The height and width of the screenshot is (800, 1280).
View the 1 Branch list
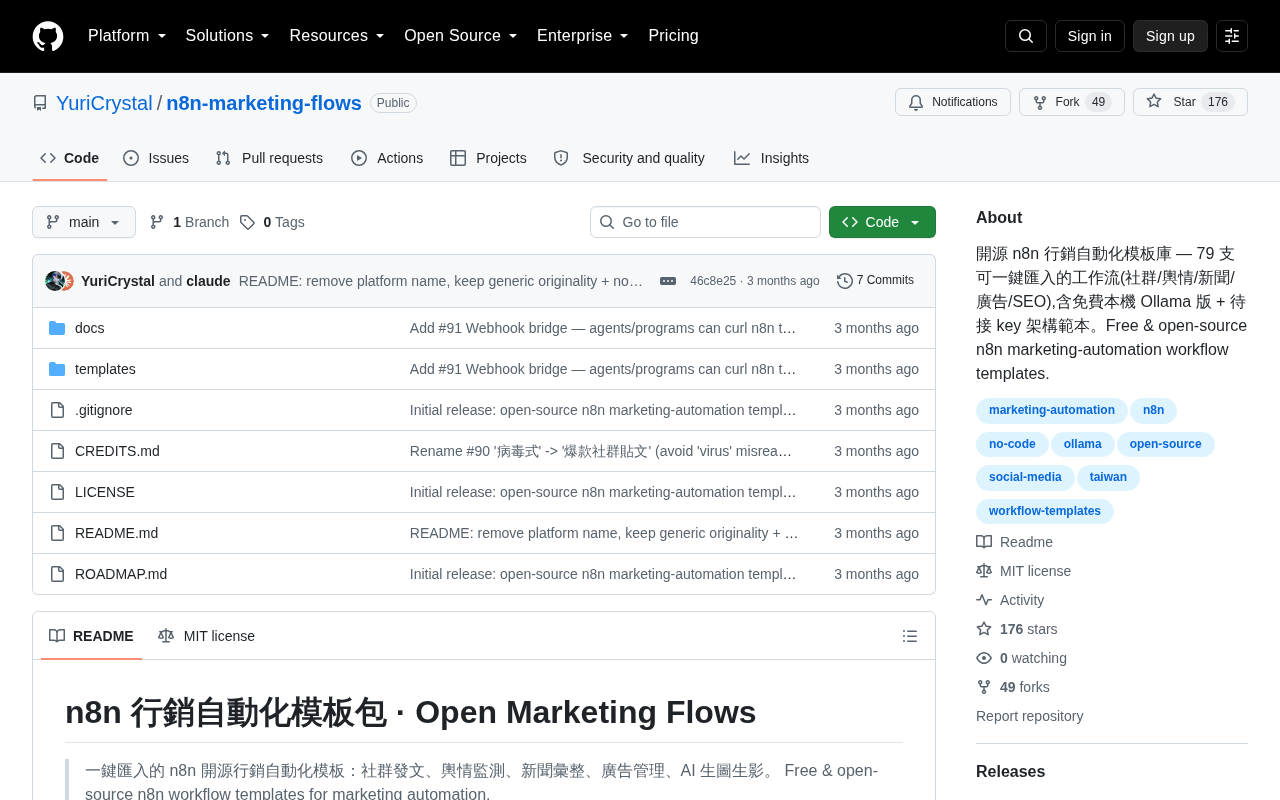point(190,222)
